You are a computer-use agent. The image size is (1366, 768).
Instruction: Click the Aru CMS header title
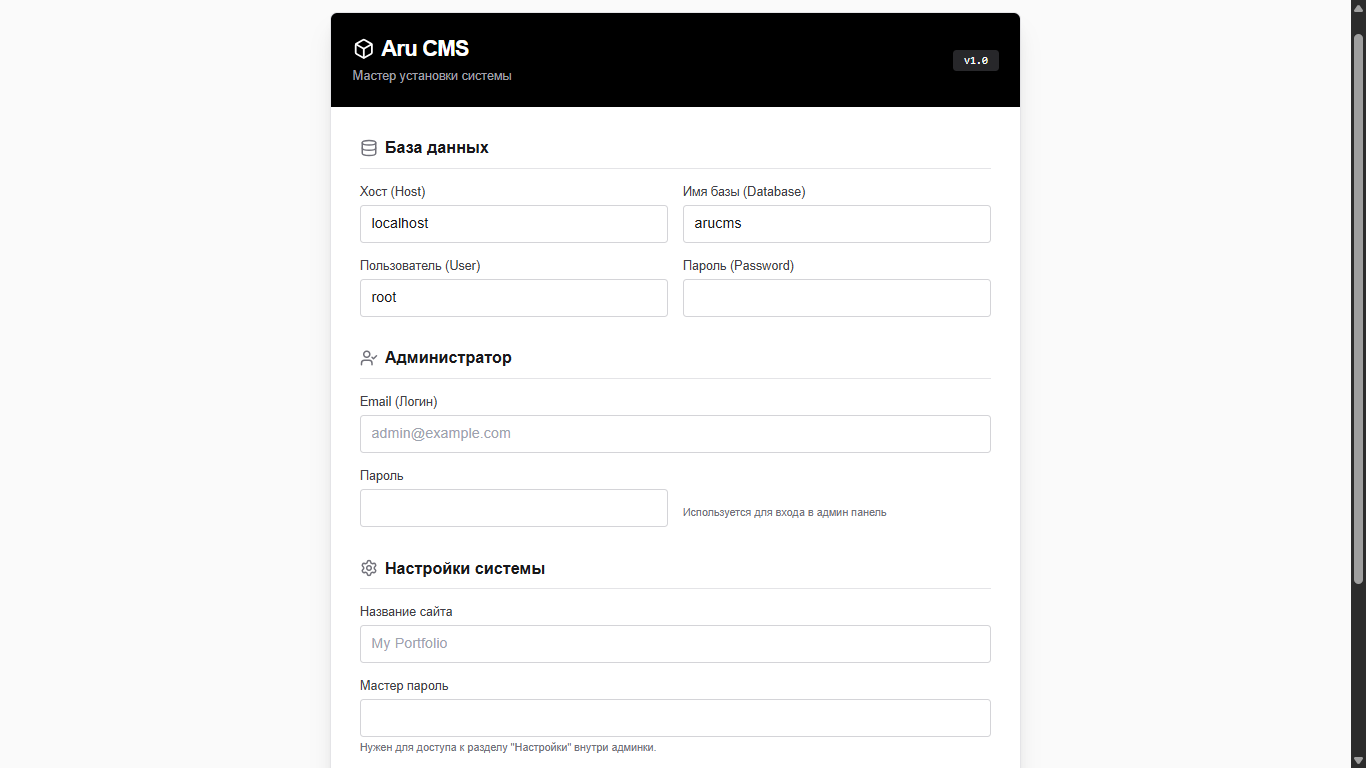click(x=425, y=49)
